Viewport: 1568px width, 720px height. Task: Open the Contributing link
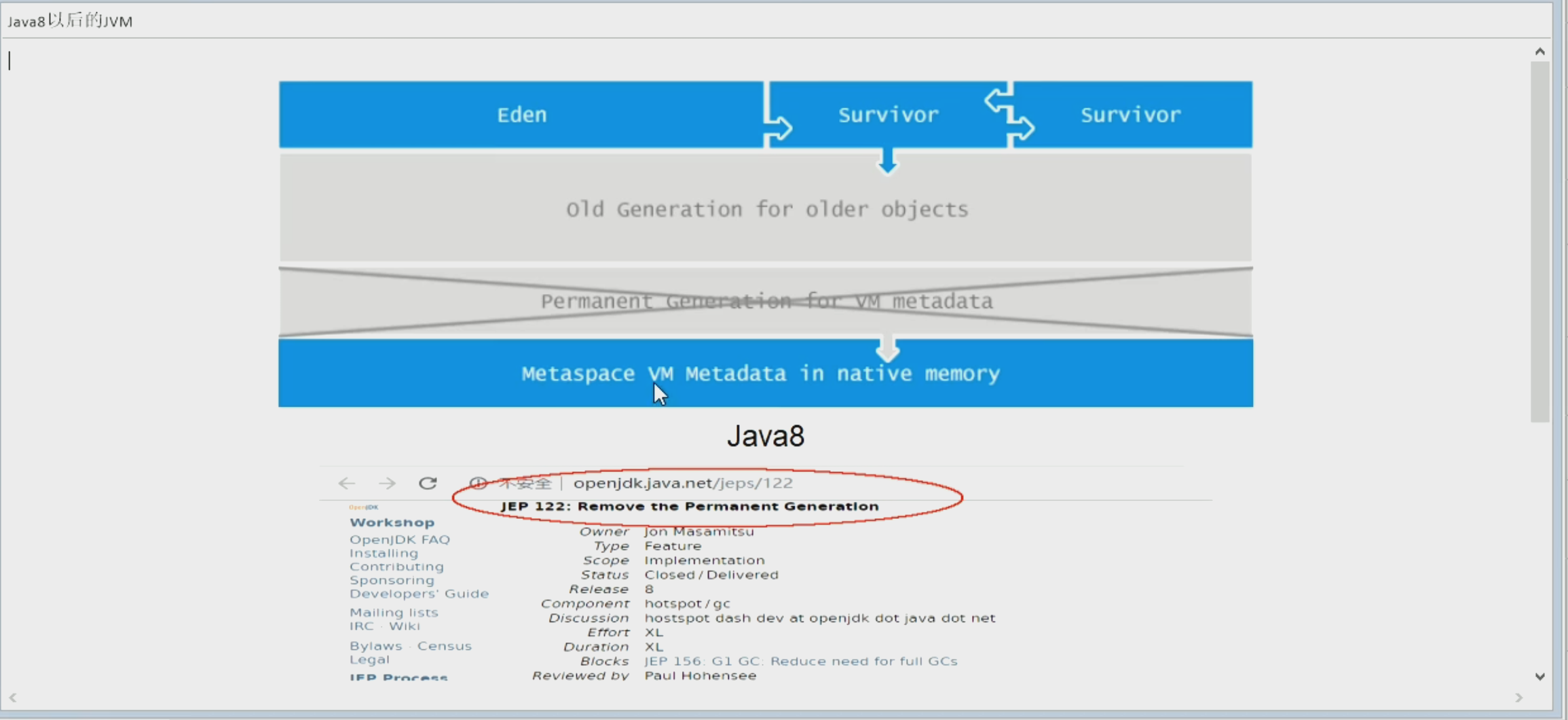[x=396, y=566]
